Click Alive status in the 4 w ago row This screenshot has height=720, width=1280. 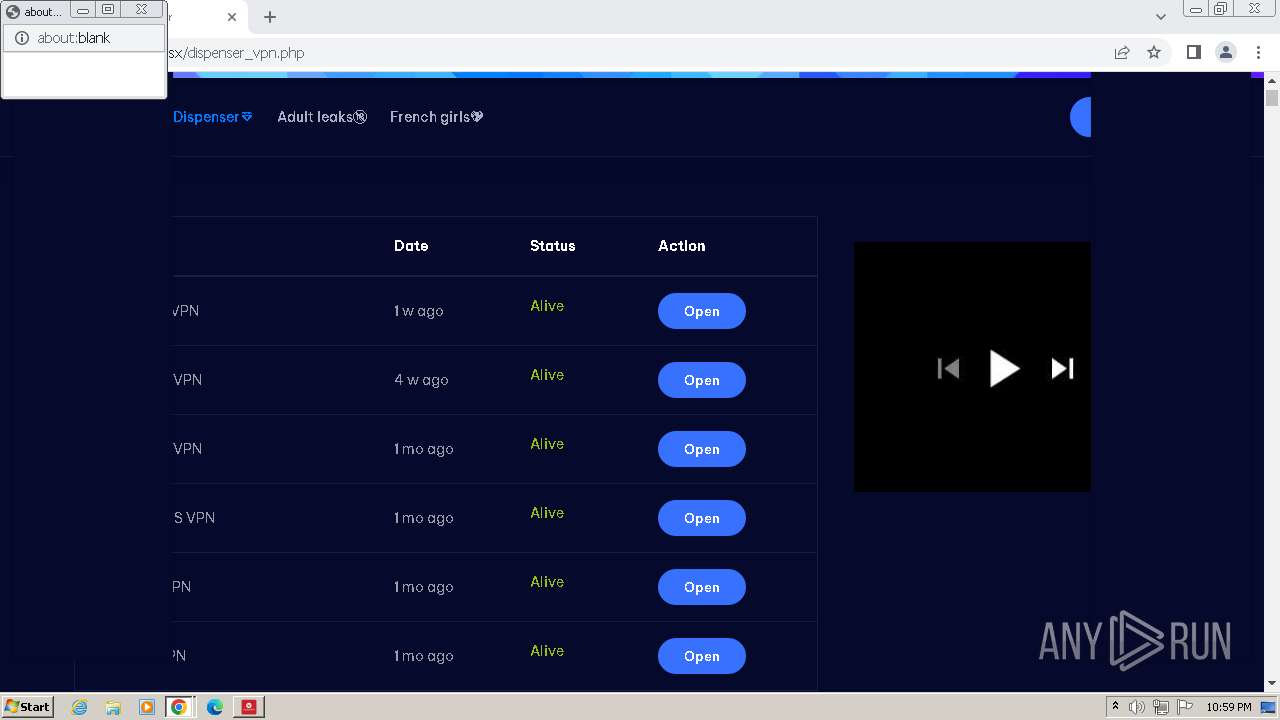(547, 375)
